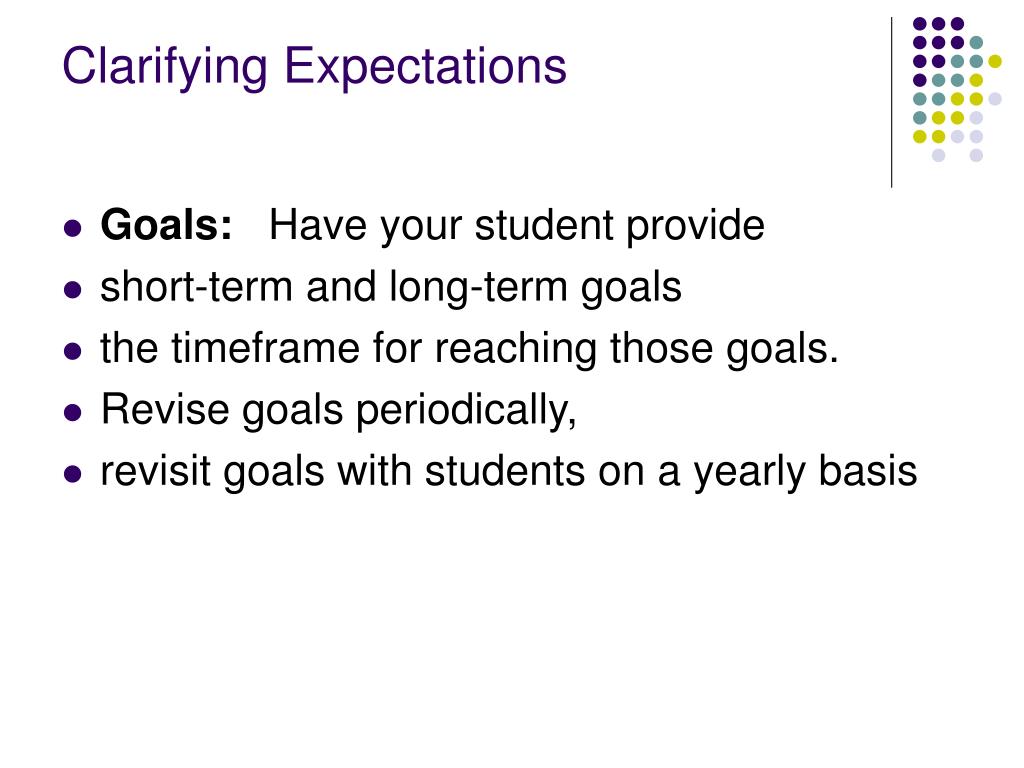Click the word 'students' in the last bullet

504,471
